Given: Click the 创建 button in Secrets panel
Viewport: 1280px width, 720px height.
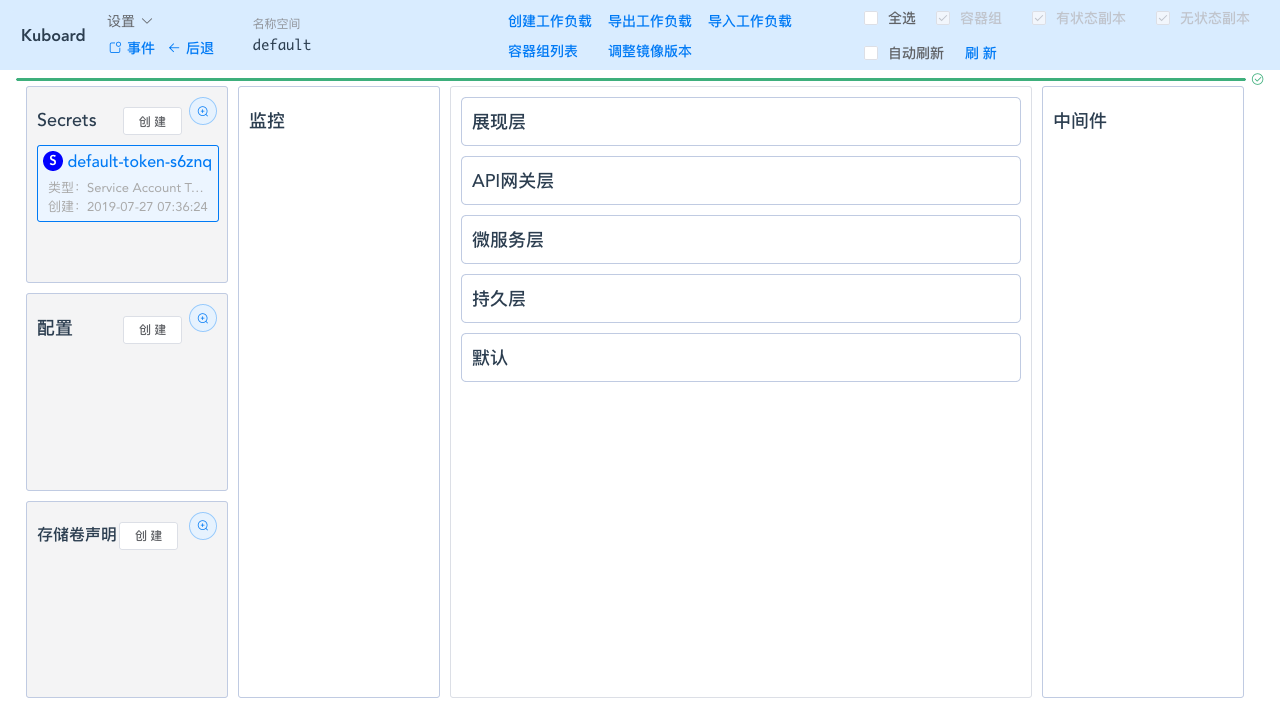Looking at the screenshot, I should [152, 121].
